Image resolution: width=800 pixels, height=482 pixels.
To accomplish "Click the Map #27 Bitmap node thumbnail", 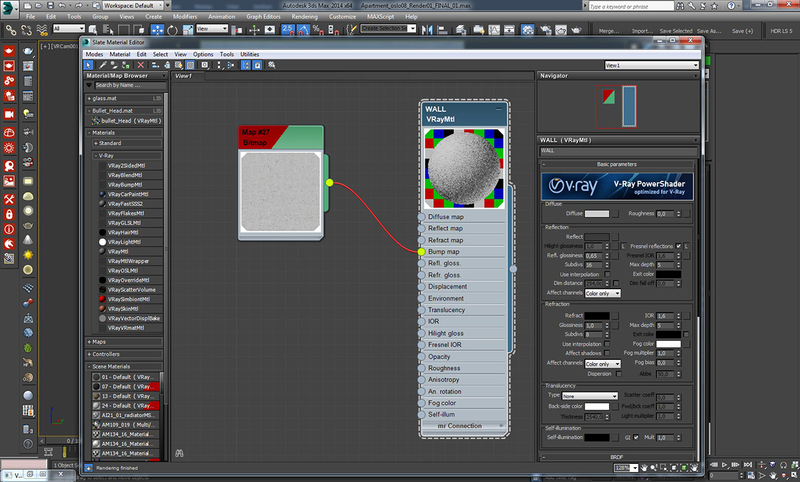I will point(281,191).
